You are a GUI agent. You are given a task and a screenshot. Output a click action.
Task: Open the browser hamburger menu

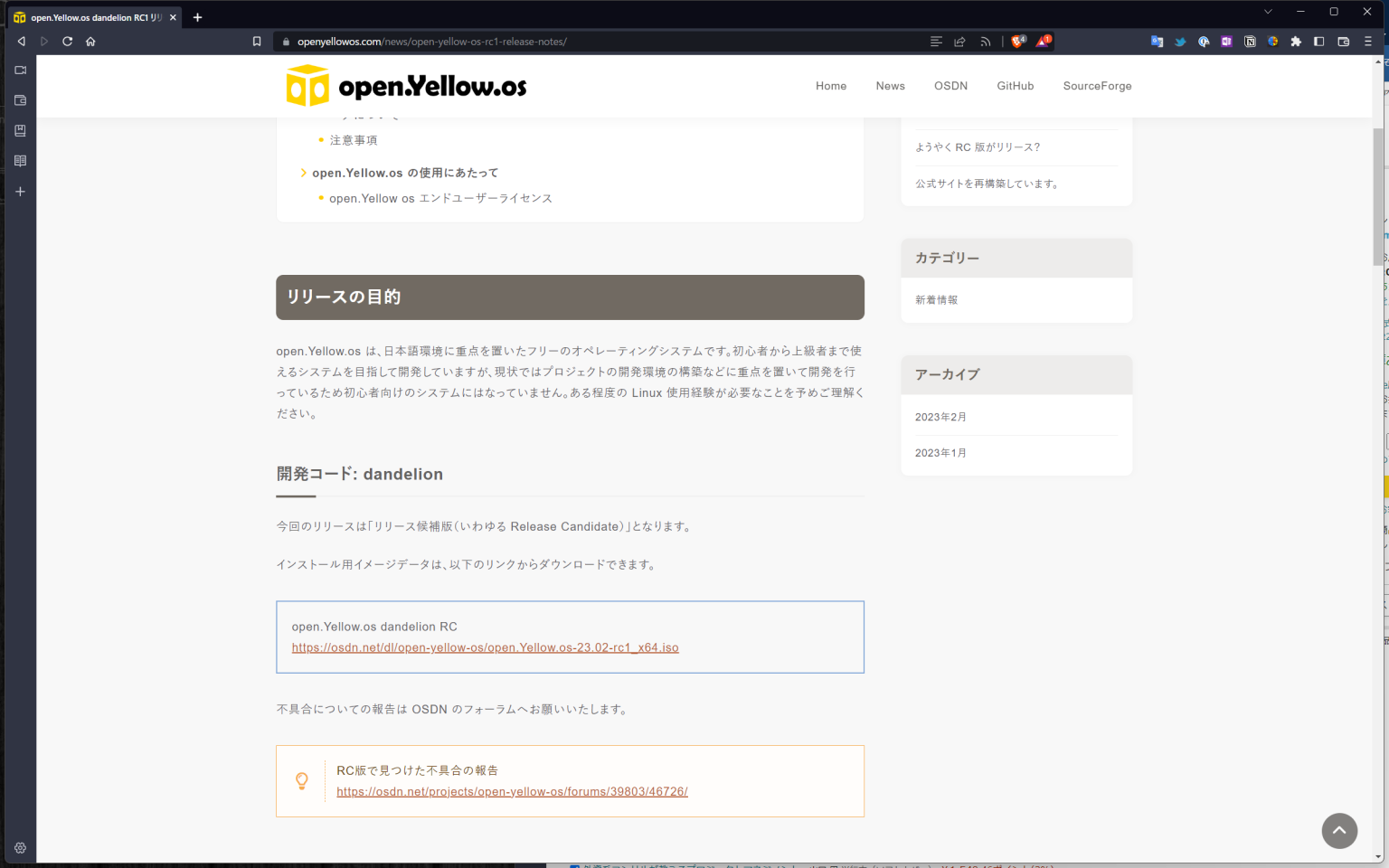pyautogui.click(x=1368, y=41)
